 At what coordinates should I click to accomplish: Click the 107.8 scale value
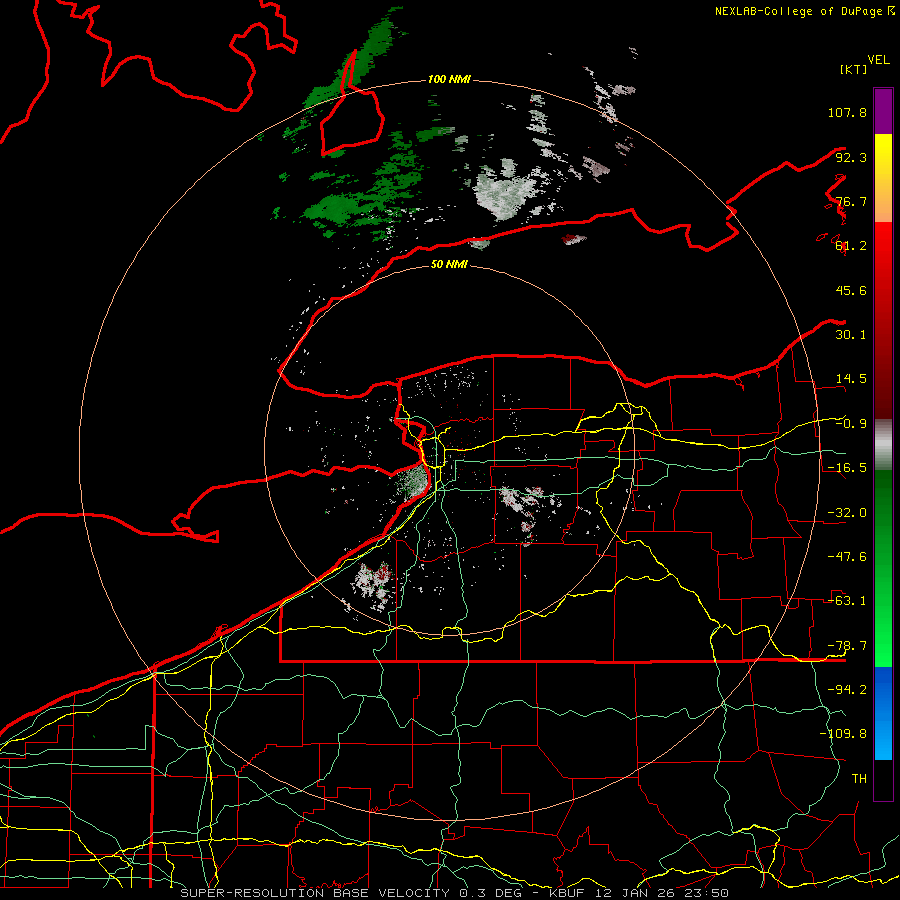pyautogui.click(x=847, y=112)
